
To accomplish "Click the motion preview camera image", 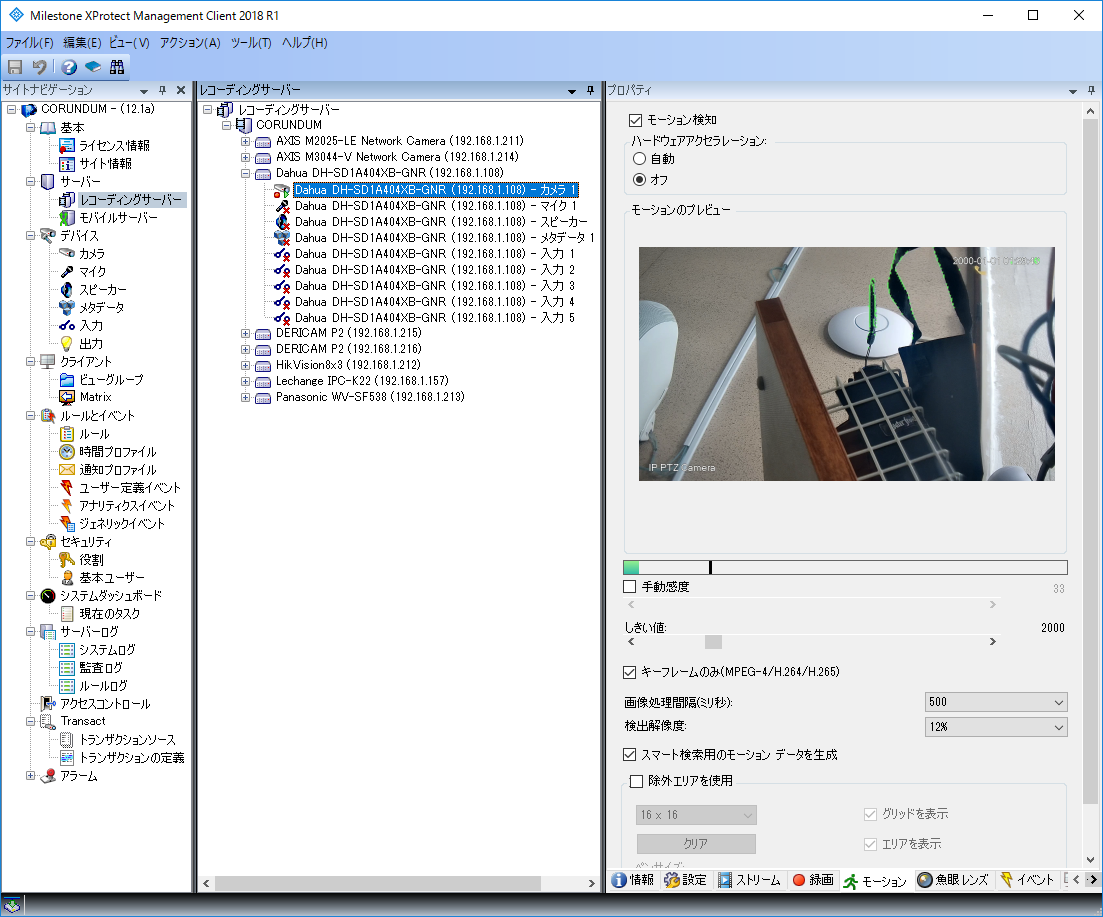I will [x=847, y=364].
